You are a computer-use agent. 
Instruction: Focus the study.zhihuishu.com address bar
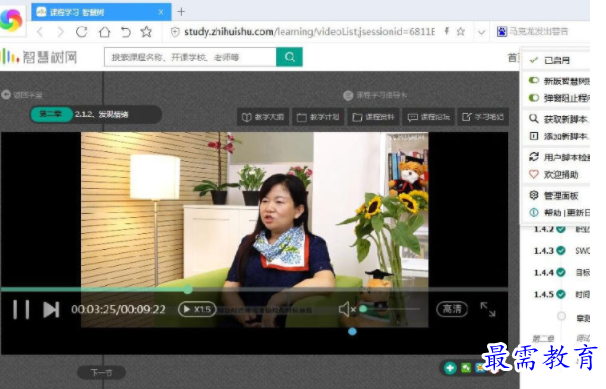pyautogui.click(x=309, y=32)
